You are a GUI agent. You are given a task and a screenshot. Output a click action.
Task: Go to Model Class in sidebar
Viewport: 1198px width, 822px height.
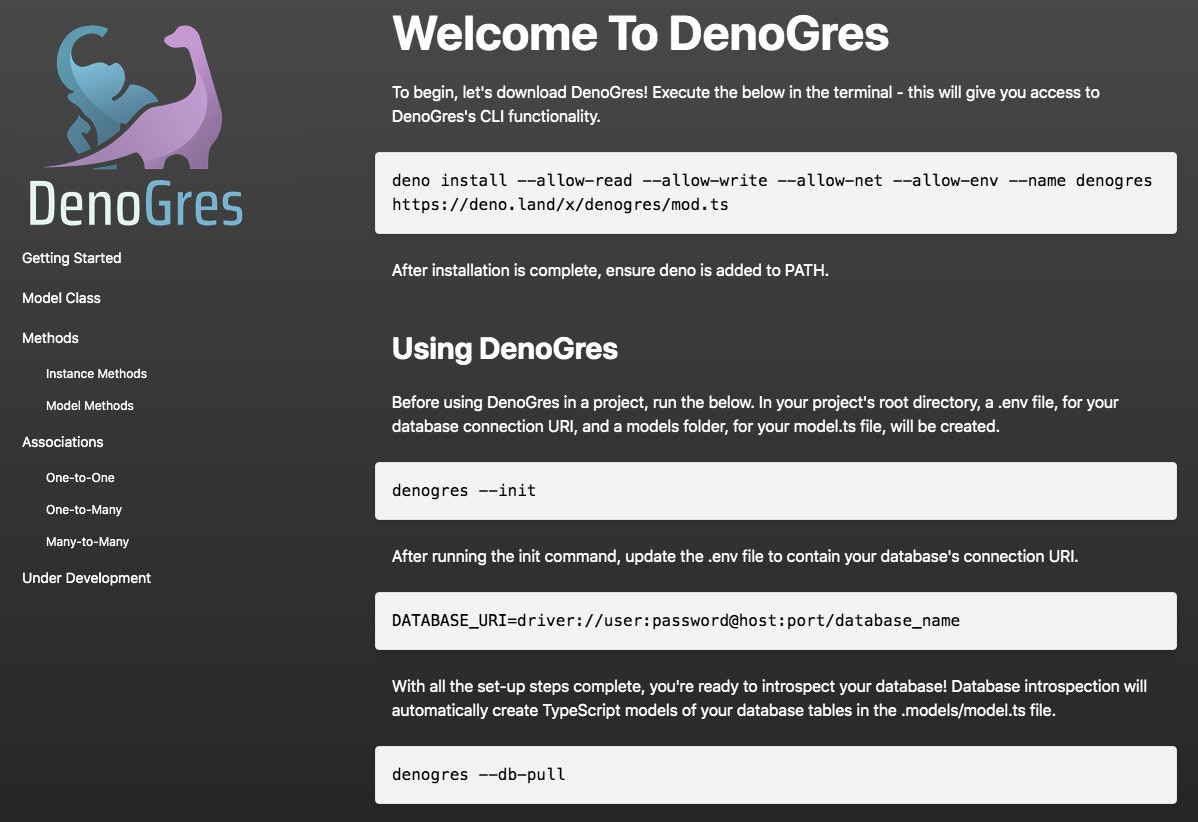coord(61,298)
